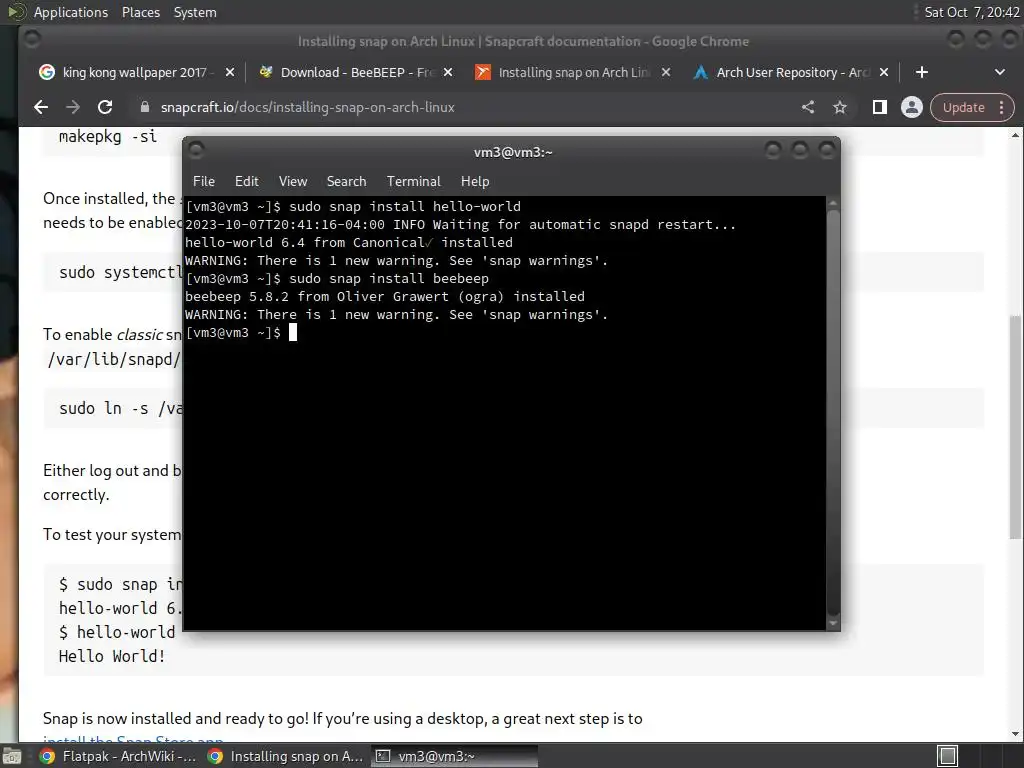
Task: Click the 'makepkg -si' code text
Action: [108, 136]
